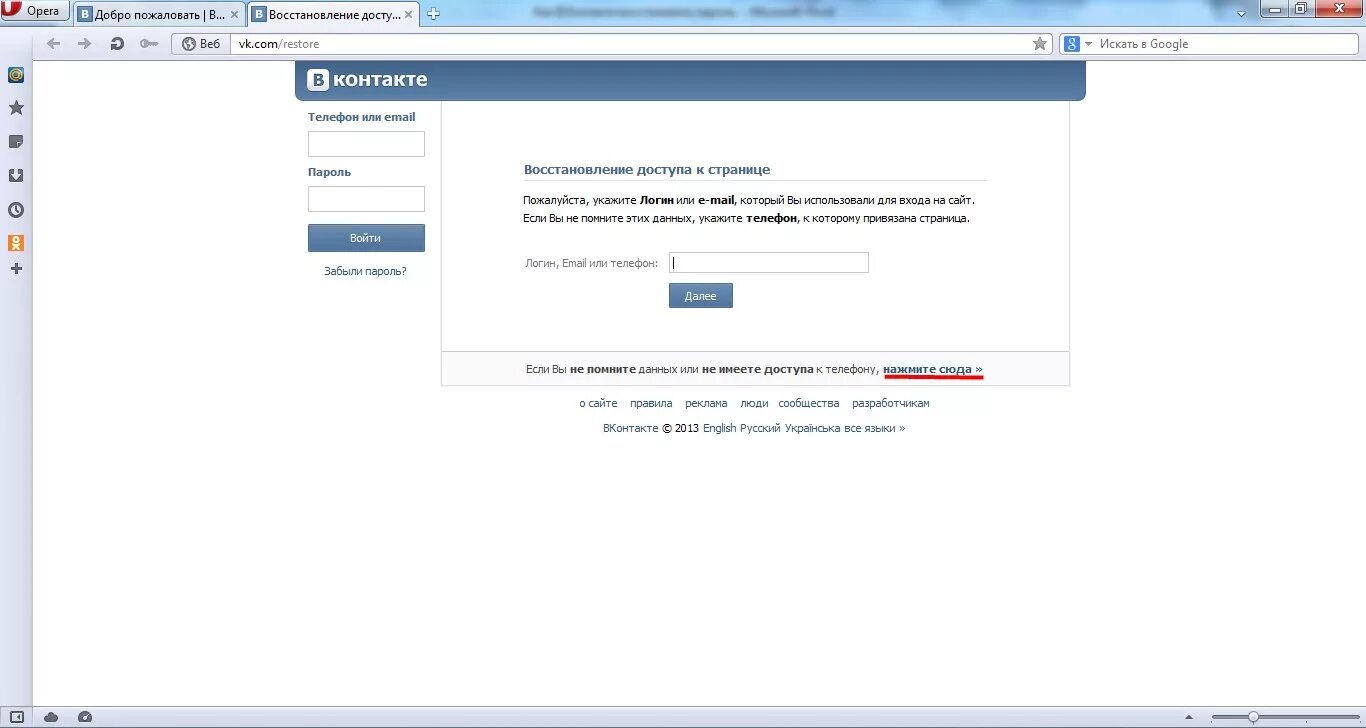The width and height of the screenshot is (1366, 728).
Task: Click the 'ВКонтакте' footer link
Action: click(630, 428)
